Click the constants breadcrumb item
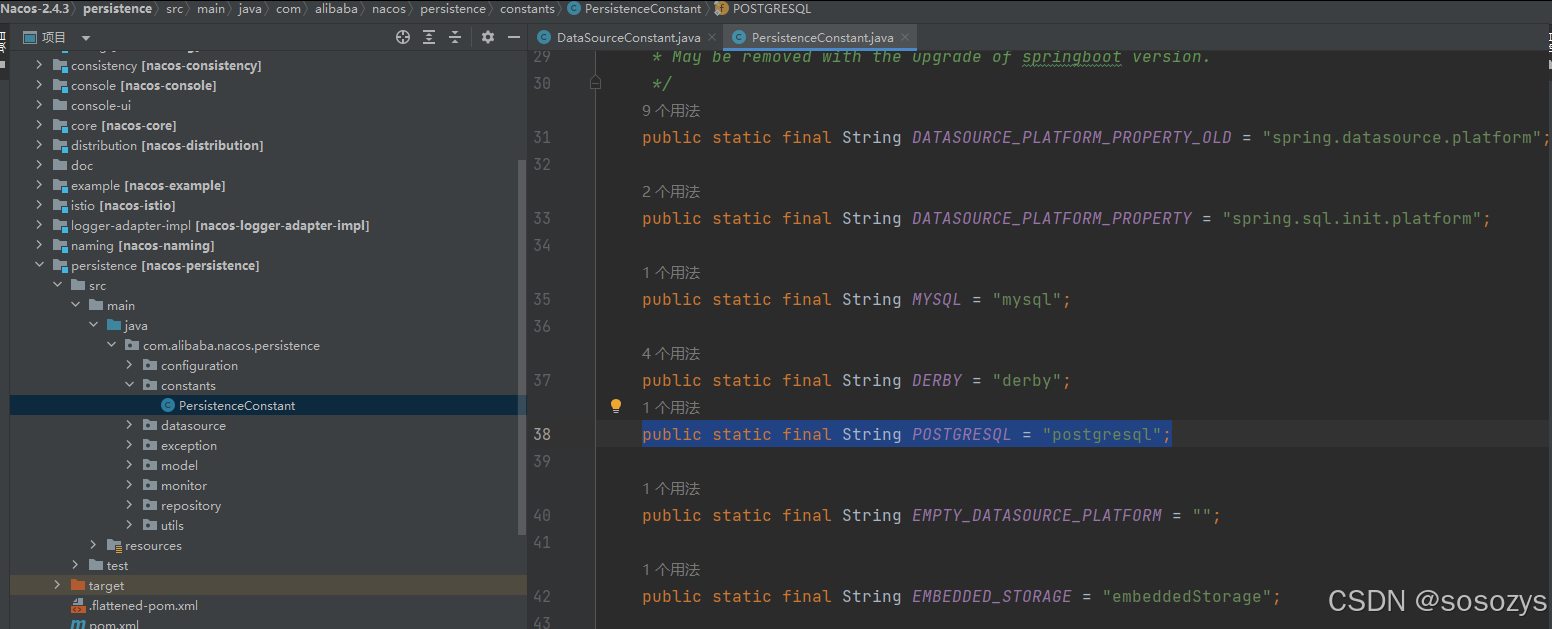 [x=527, y=8]
